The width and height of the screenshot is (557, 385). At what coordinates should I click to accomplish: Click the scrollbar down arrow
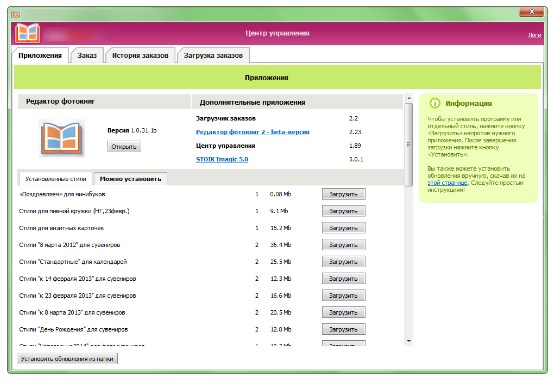(x=409, y=341)
